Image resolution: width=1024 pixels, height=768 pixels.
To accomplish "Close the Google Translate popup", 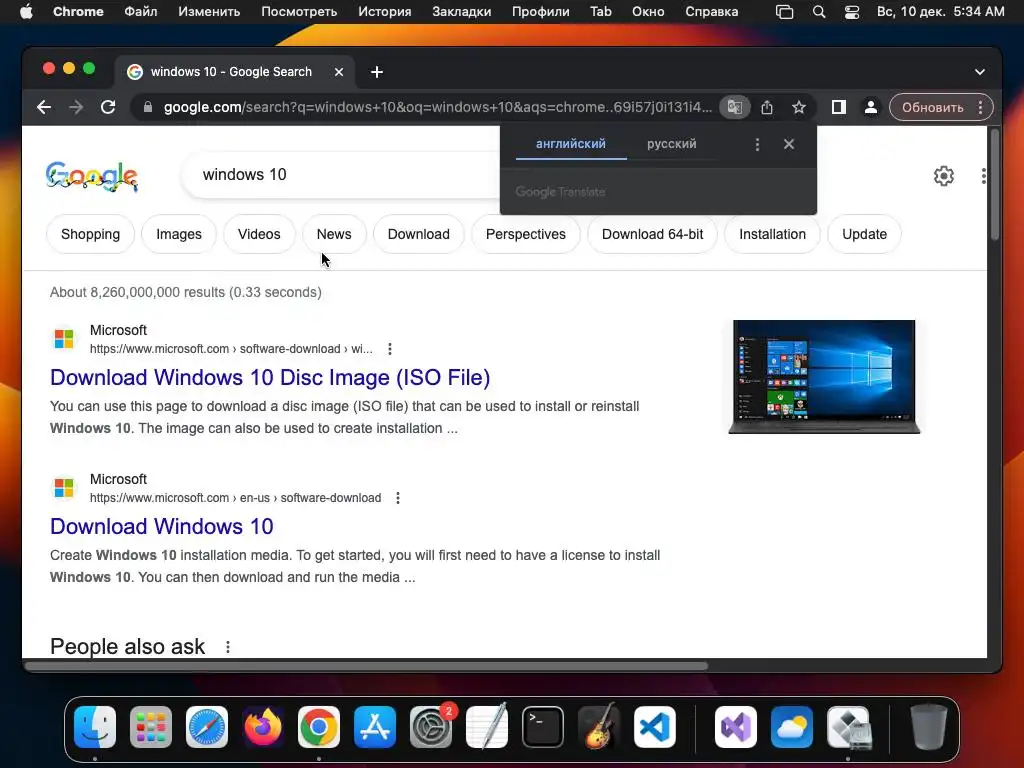I will pos(789,144).
